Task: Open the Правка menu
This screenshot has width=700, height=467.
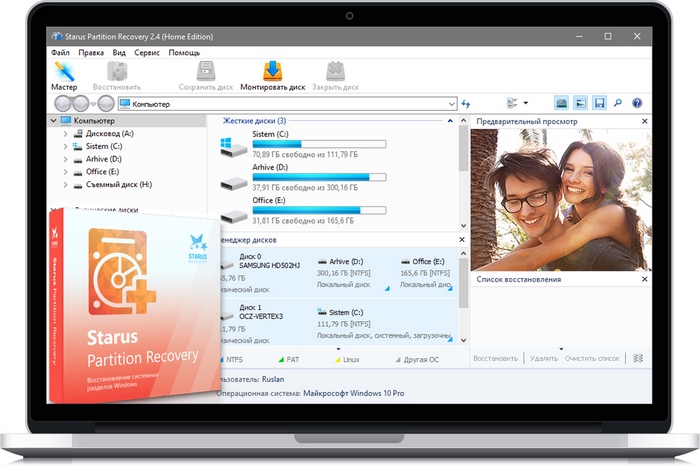Action: (91, 52)
